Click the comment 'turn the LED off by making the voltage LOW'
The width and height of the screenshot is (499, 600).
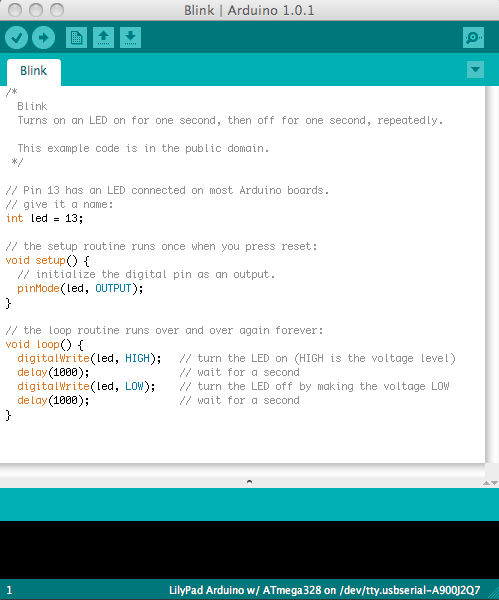click(x=323, y=386)
